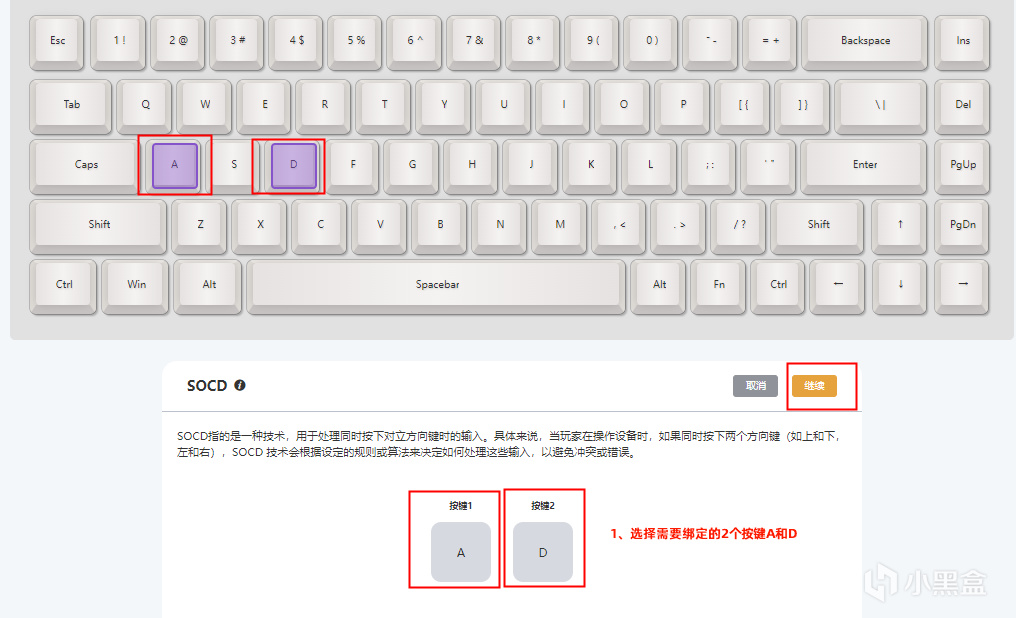Viewport: 1016px width, 618px height.
Task: Select the Spacebar key
Action: [x=437, y=286]
